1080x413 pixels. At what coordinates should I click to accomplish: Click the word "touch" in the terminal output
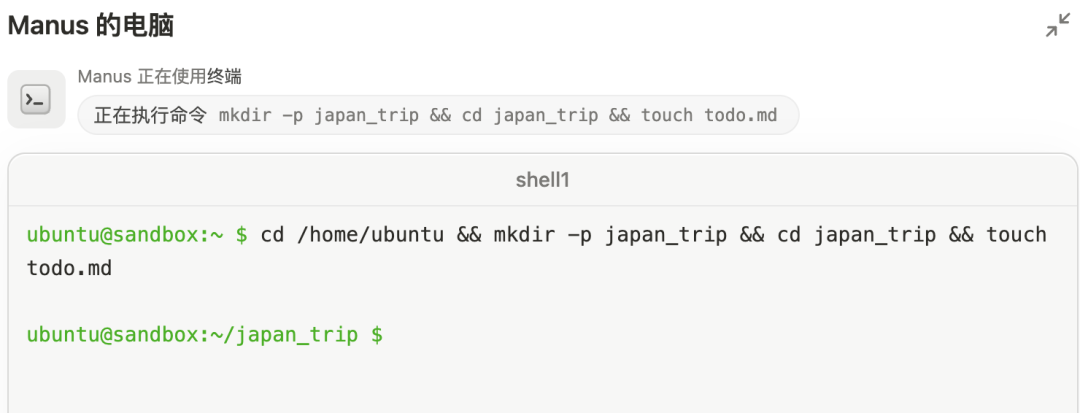[x=1016, y=235]
